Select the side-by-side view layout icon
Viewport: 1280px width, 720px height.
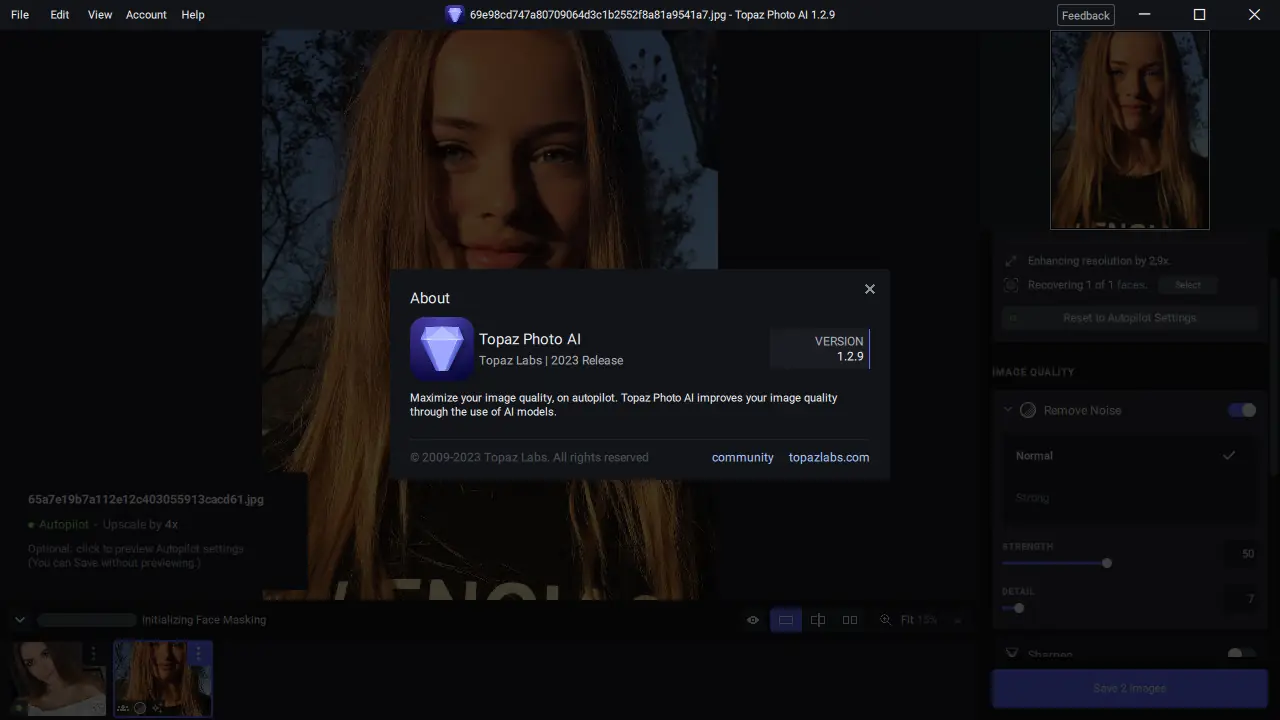click(x=850, y=620)
